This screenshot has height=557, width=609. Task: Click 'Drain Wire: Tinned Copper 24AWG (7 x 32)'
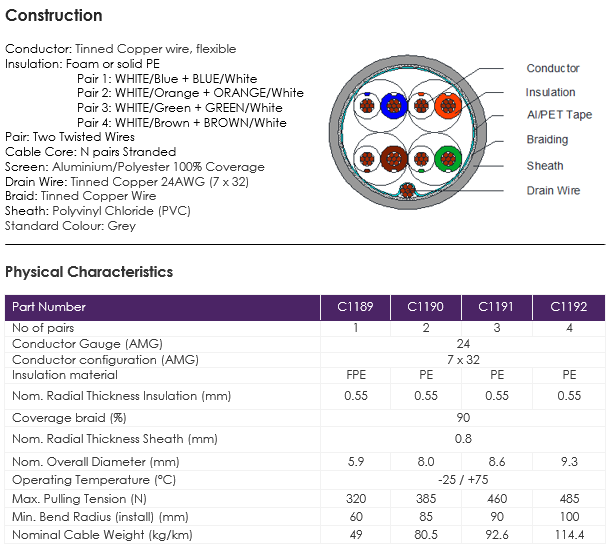[x=127, y=182]
